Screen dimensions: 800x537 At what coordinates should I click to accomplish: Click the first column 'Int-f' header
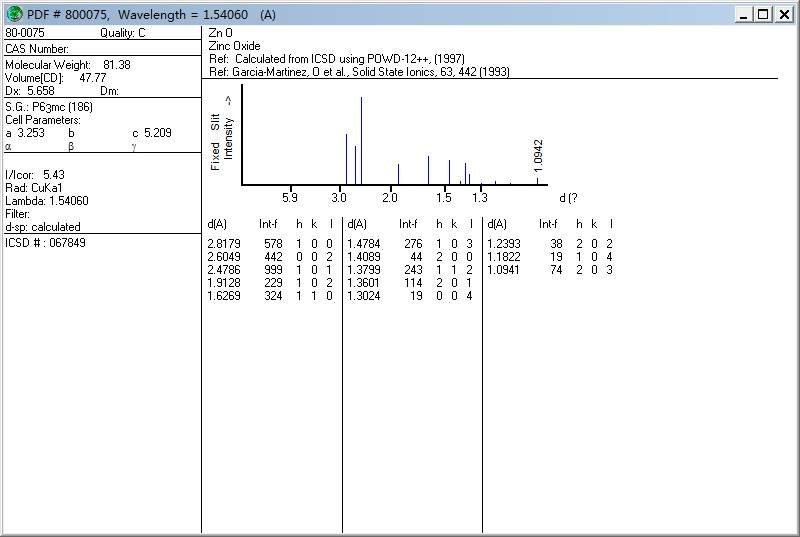[x=268, y=224]
